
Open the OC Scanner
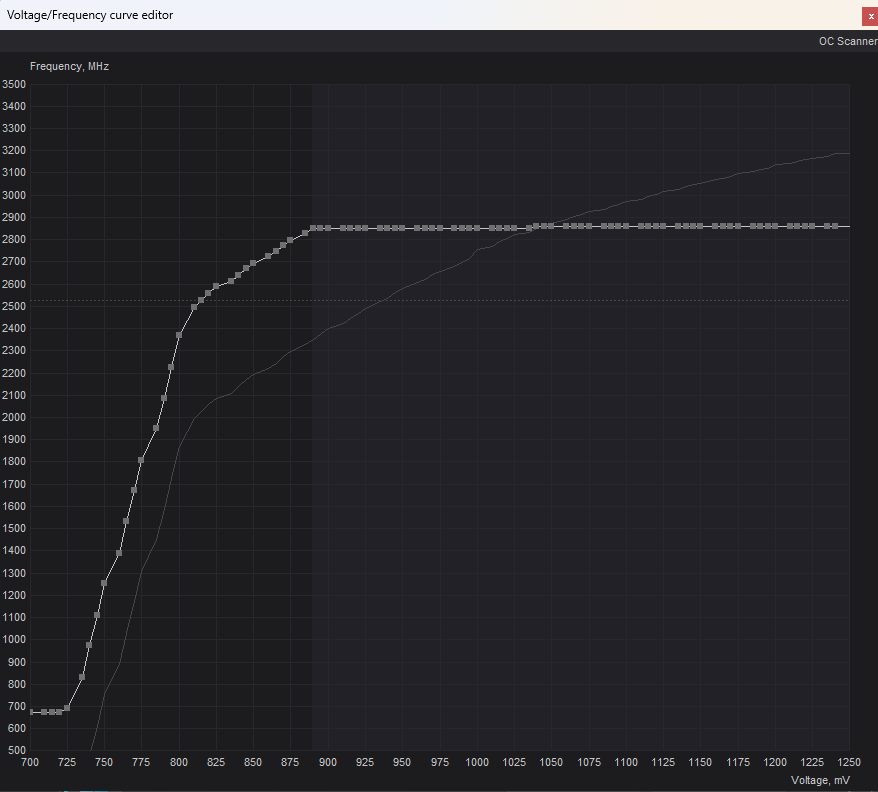pos(848,41)
